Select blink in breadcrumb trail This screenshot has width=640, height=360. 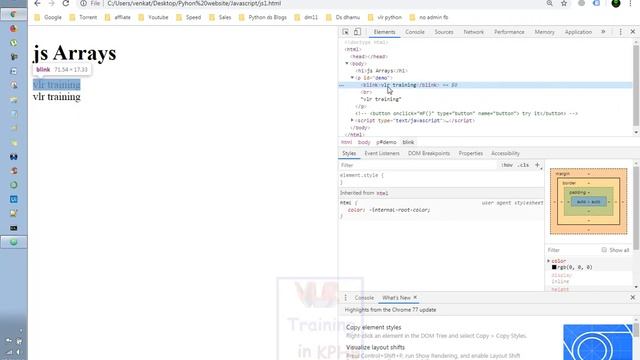(408, 142)
